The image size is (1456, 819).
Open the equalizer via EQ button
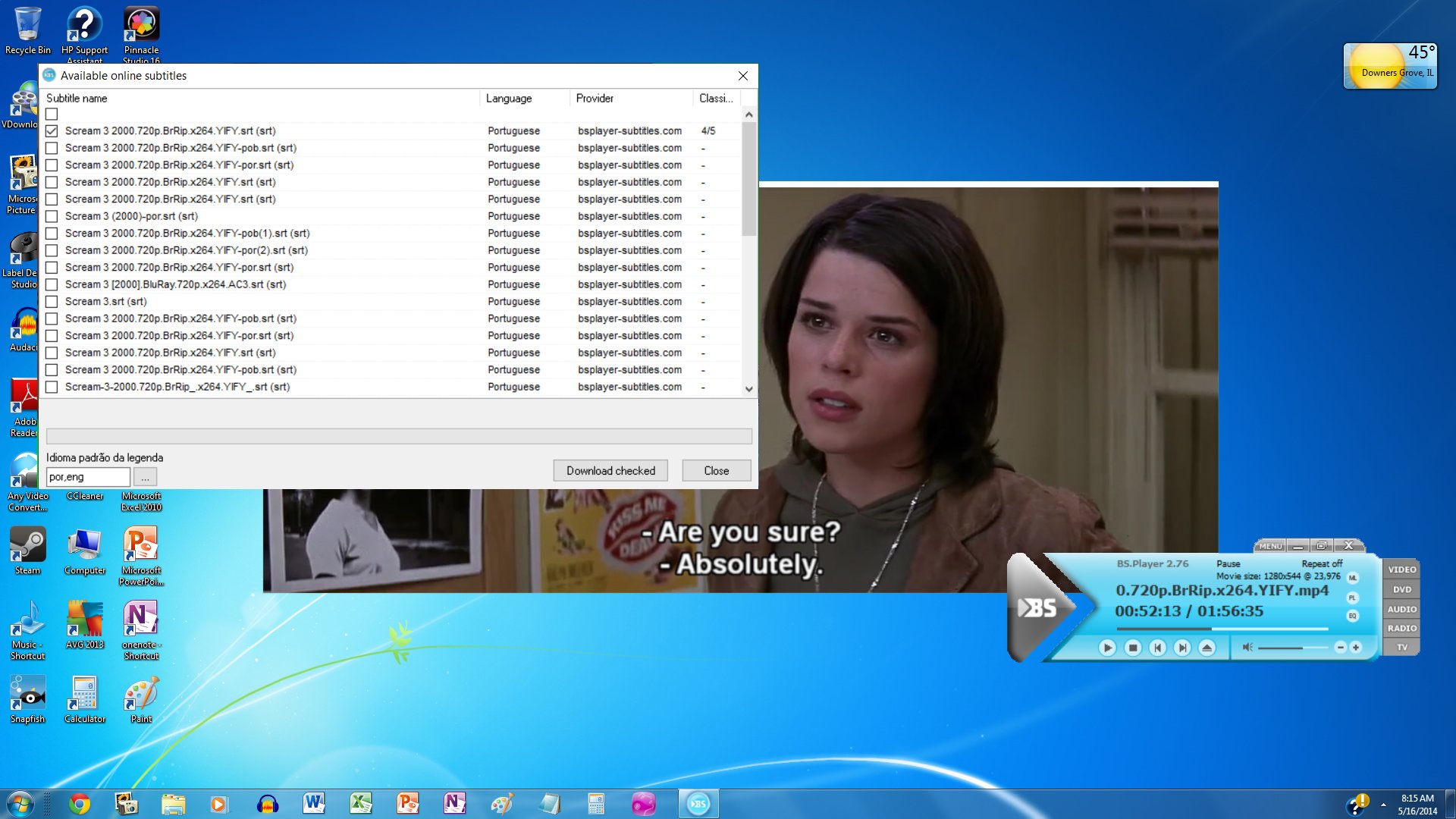1352,616
